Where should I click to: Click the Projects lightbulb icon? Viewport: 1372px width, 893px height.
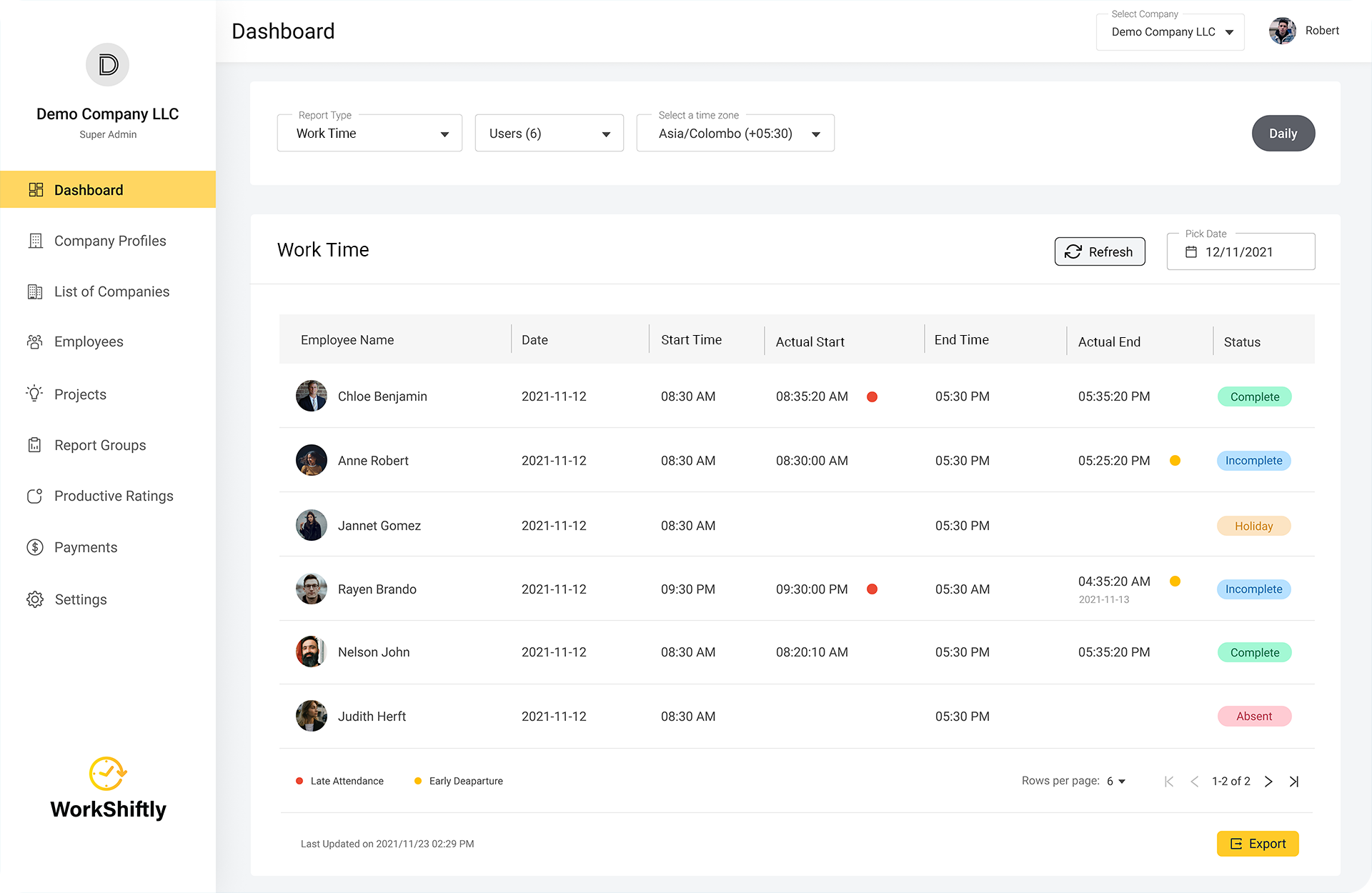click(34, 394)
